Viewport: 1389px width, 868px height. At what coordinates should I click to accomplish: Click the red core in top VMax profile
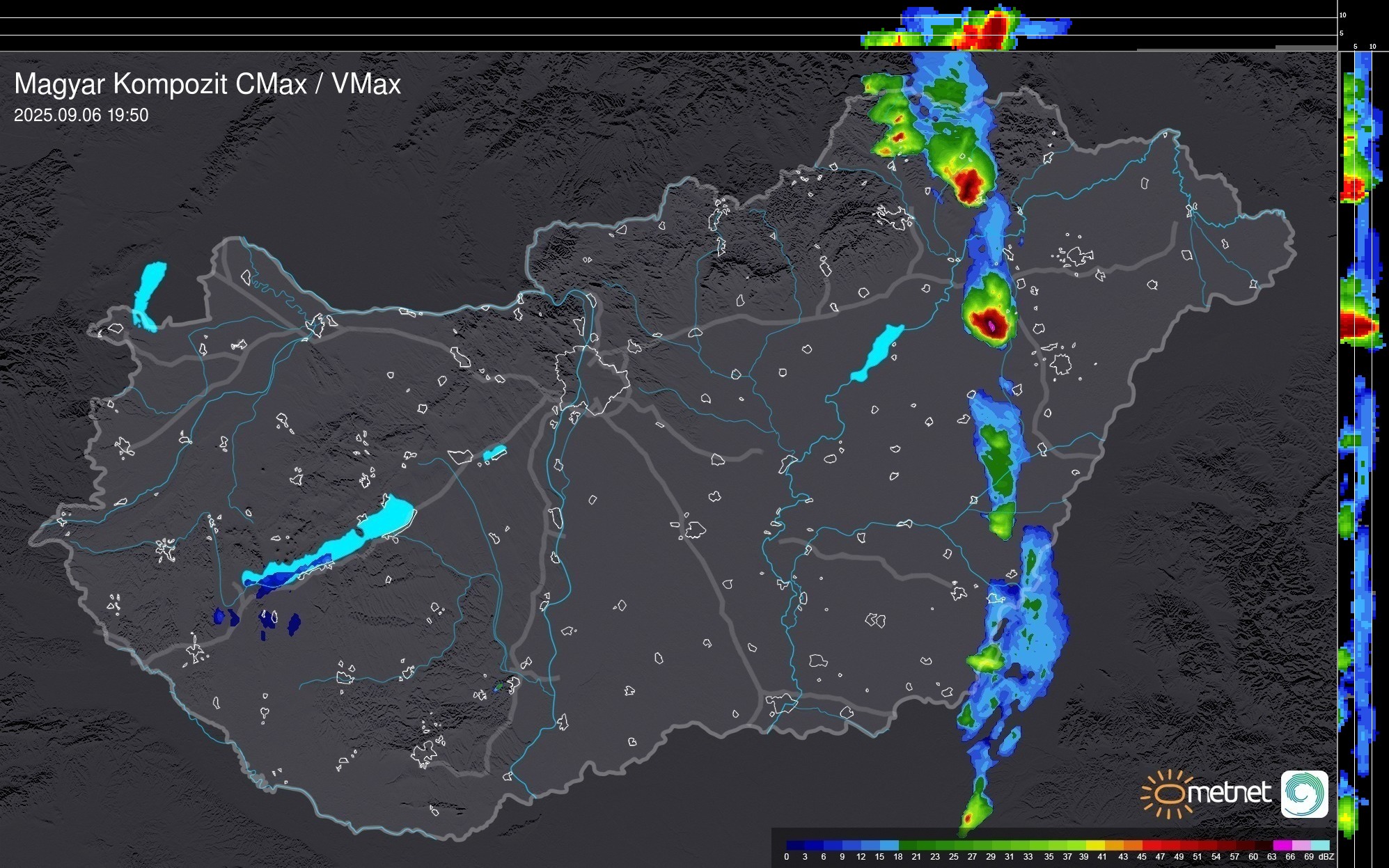point(994,29)
